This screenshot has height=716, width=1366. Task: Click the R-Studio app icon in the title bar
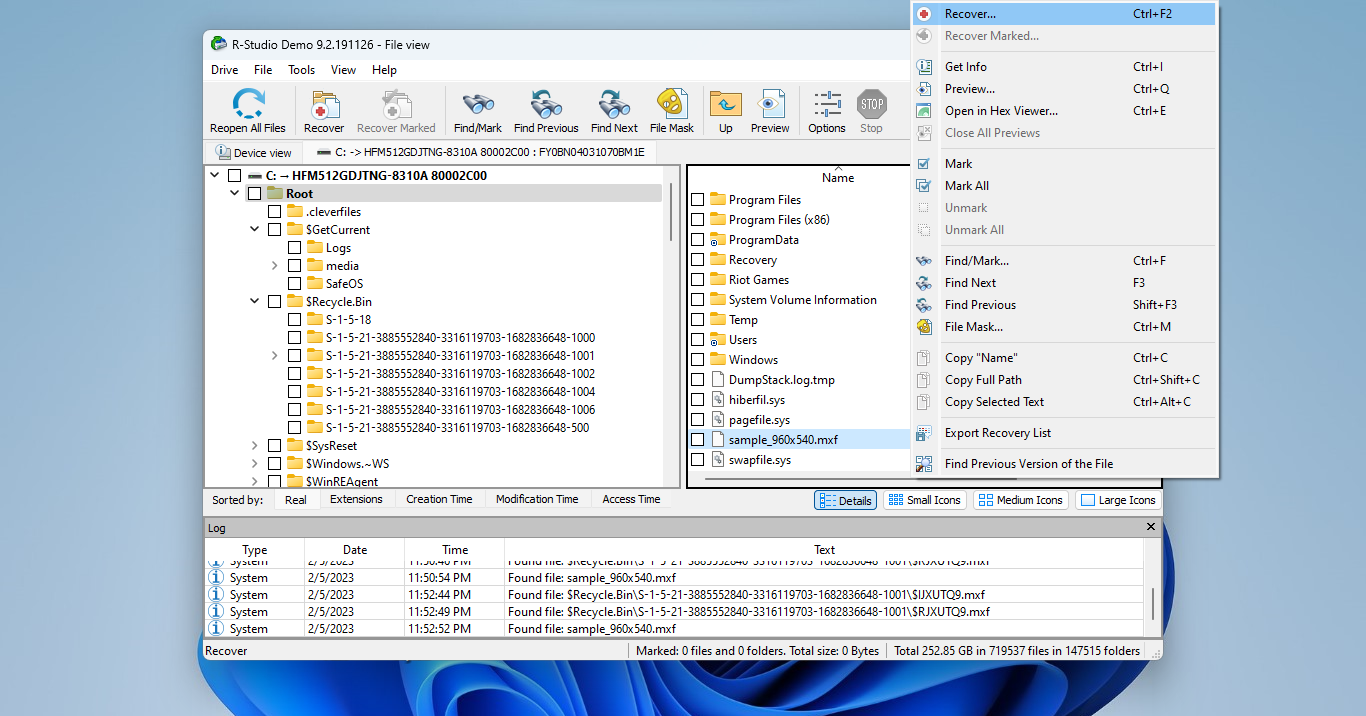click(x=219, y=44)
